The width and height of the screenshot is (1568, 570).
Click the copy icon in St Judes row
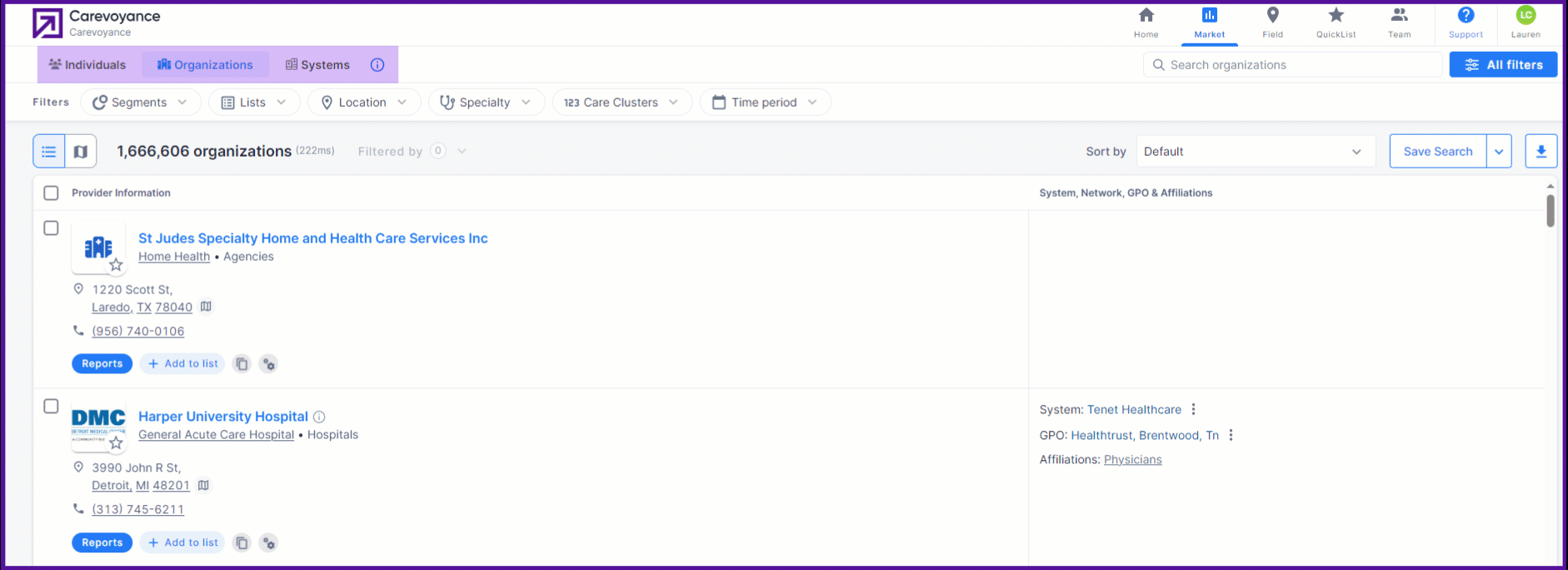click(x=242, y=364)
